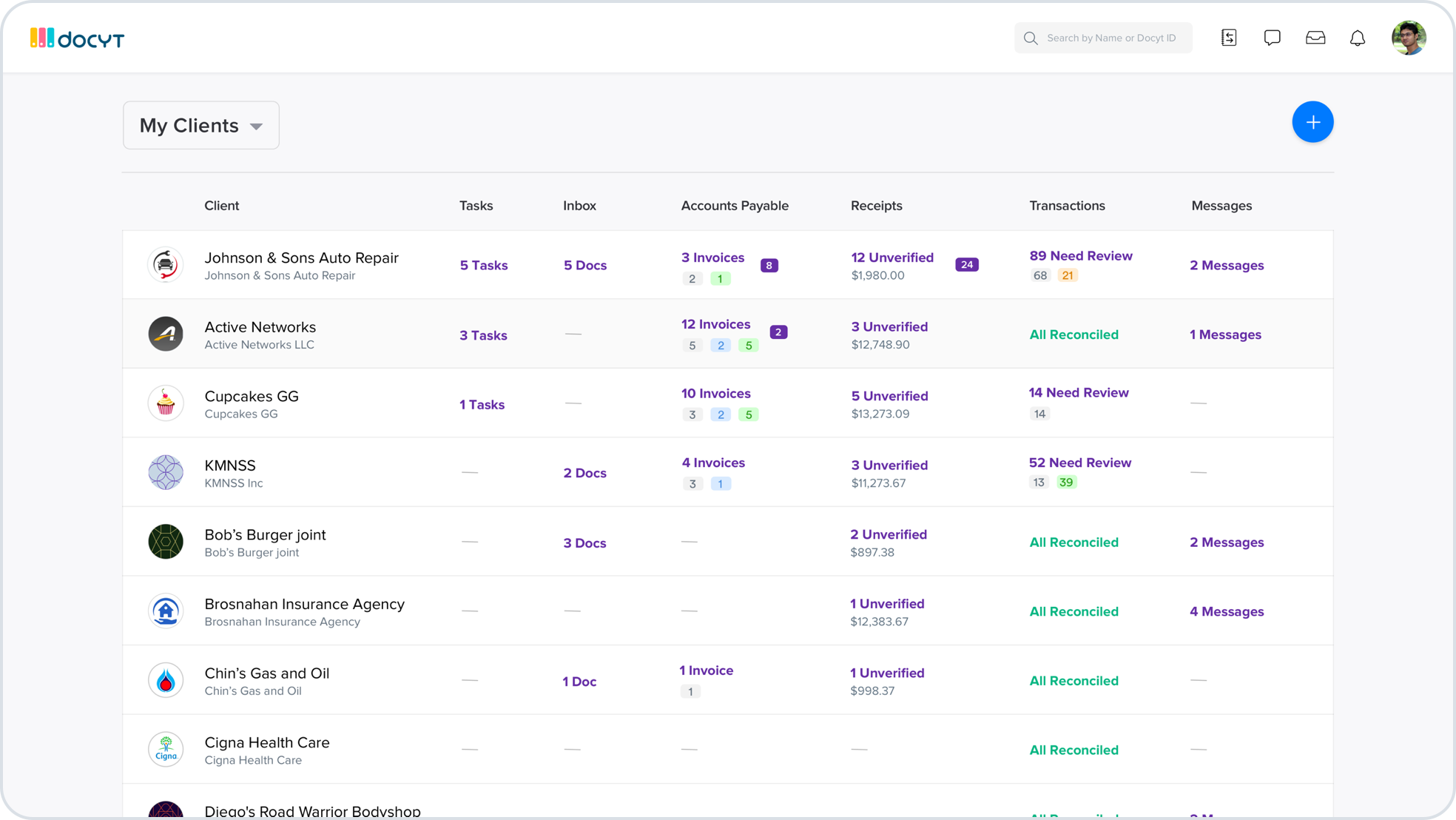Click Chin's Gas and Oil droplet icon
Screen dimensions: 1456x820
pos(166,681)
